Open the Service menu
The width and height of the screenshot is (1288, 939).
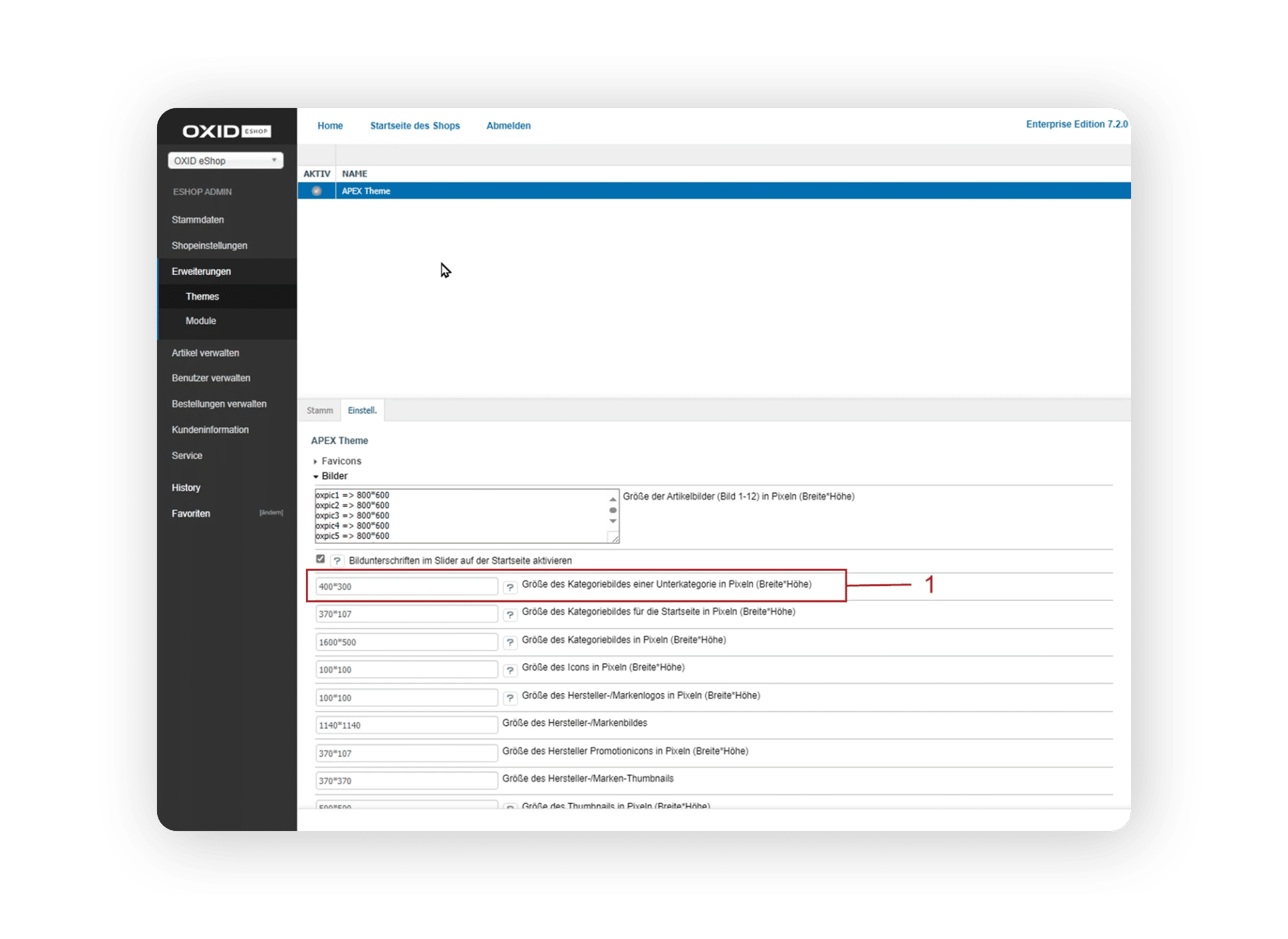coord(187,456)
